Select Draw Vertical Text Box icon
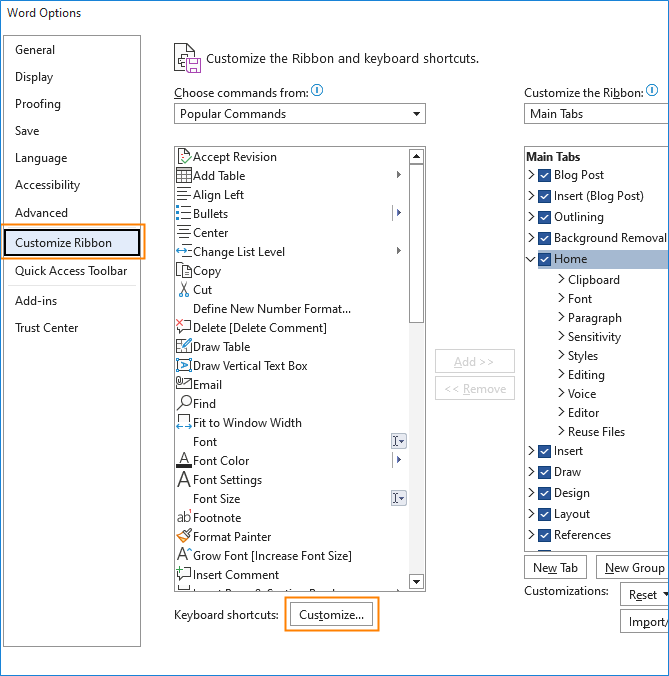 pos(184,365)
